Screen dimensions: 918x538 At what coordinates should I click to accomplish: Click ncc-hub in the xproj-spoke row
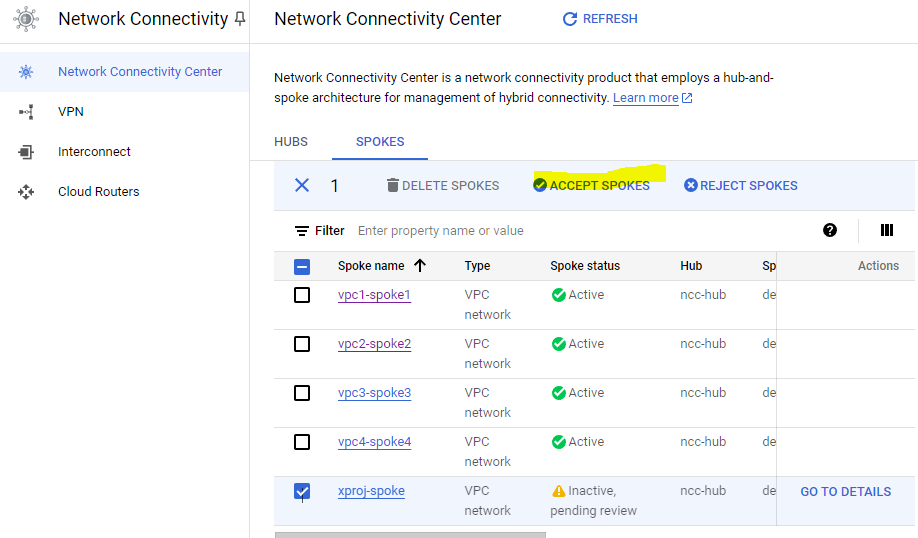[703, 491]
